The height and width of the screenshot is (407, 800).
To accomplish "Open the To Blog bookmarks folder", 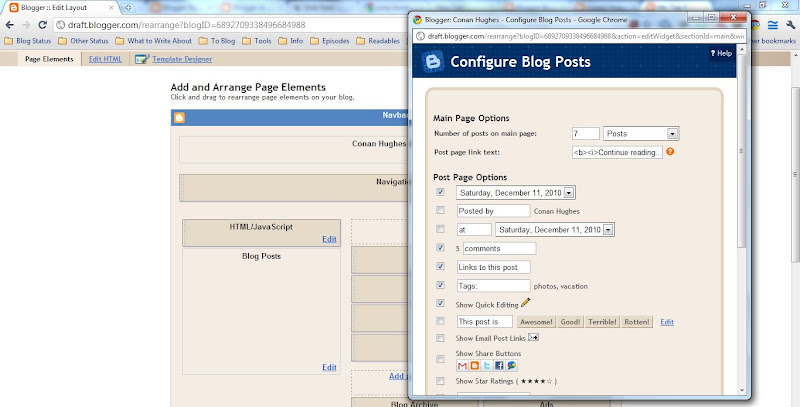I will click(x=217, y=41).
